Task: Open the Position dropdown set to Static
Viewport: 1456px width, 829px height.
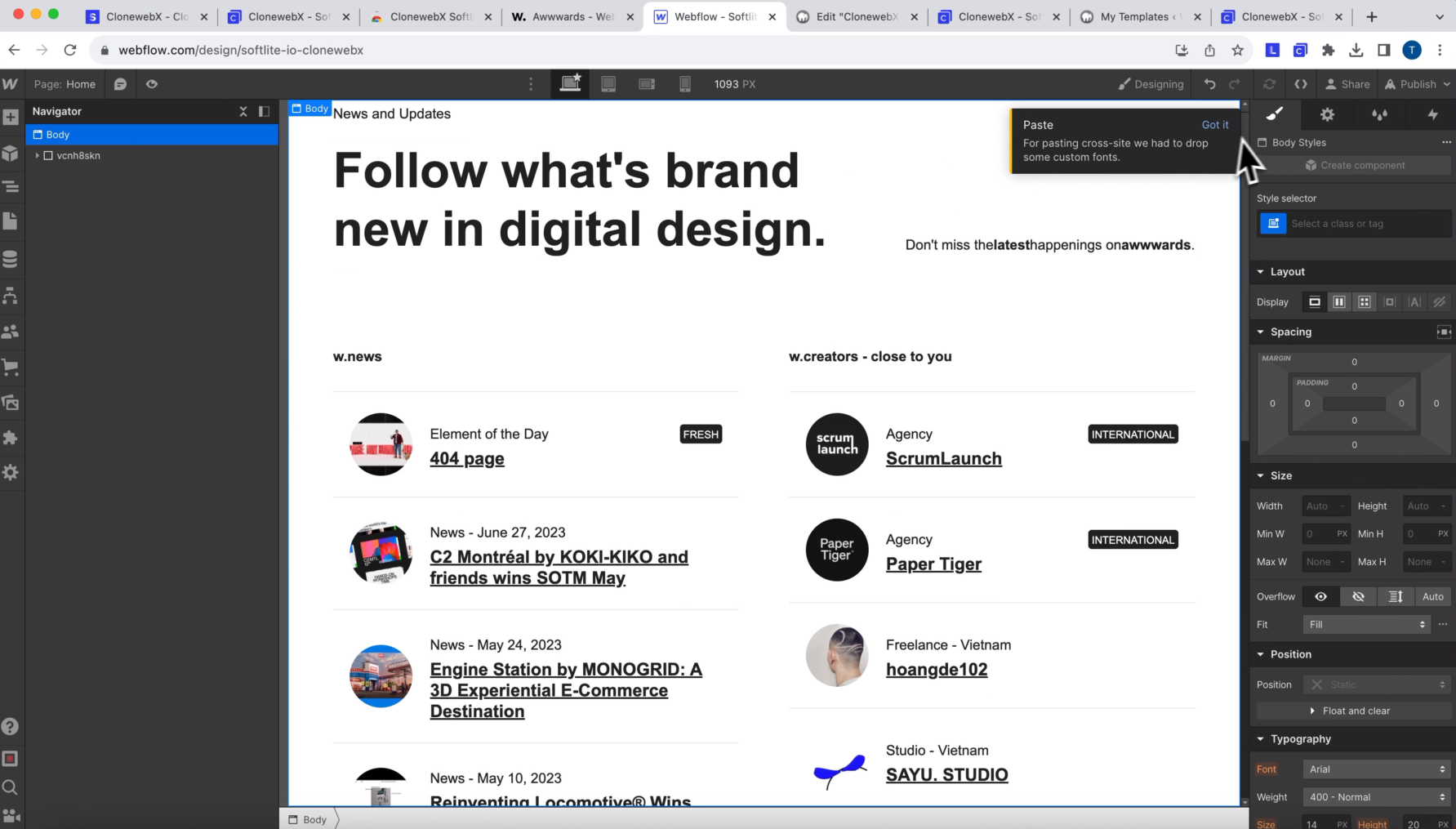Action: click(1377, 685)
